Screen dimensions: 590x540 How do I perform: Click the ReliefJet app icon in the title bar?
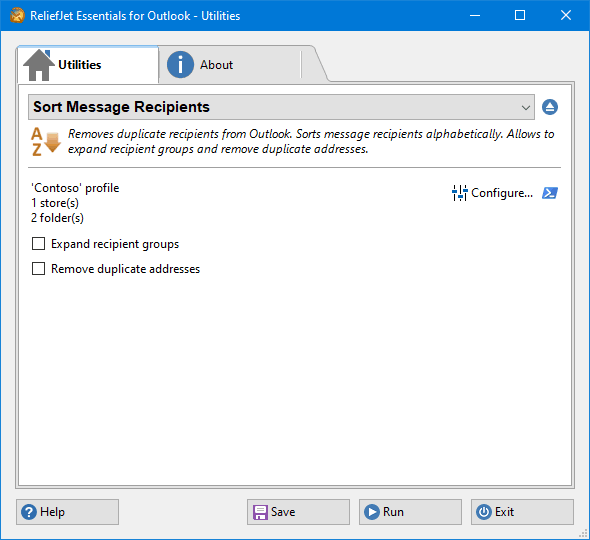[17, 15]
